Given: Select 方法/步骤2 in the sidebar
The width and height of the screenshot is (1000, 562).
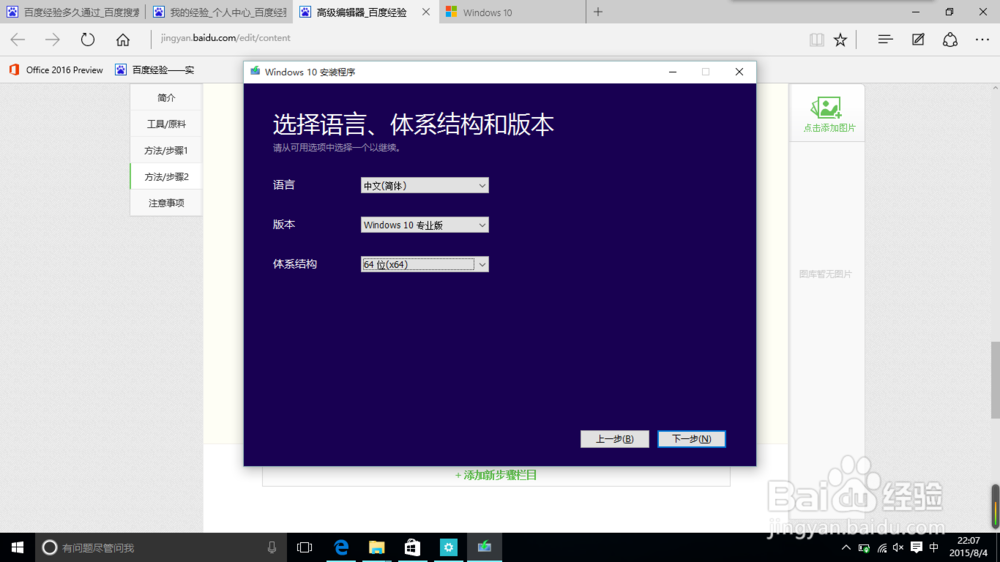Looking at the screenshot, I should pyautogui.click(x=166, y=177).
